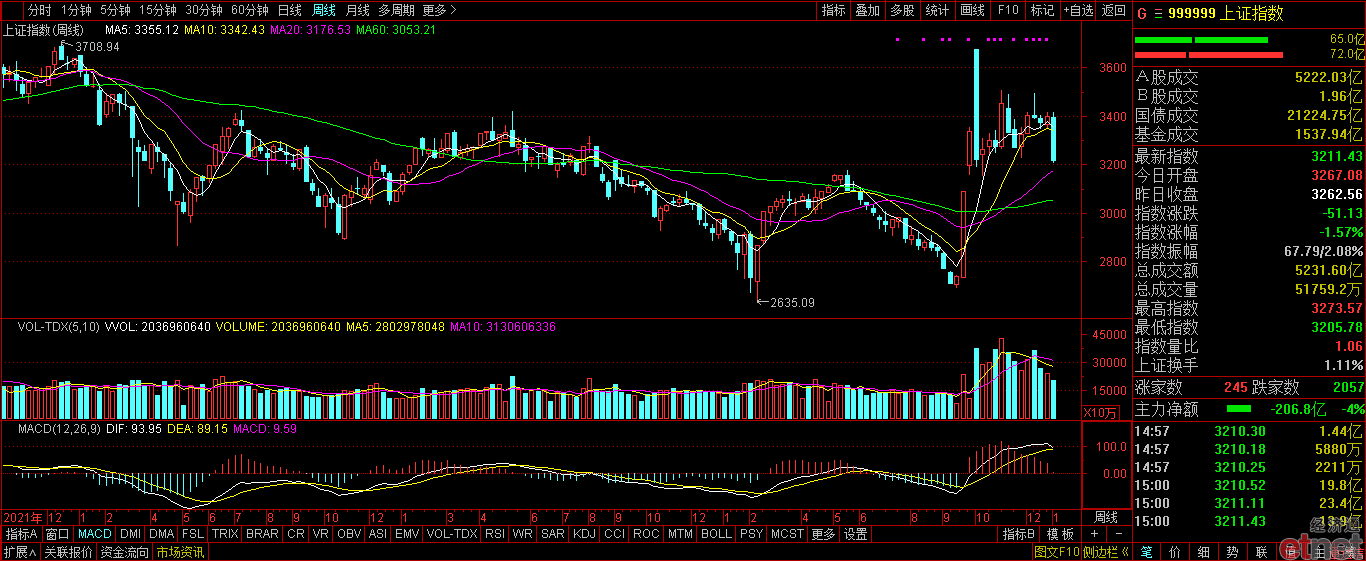The image size is (1366, 561).
Task: Open 多周期 multi-period view
Action: click(x=397, y=10)
